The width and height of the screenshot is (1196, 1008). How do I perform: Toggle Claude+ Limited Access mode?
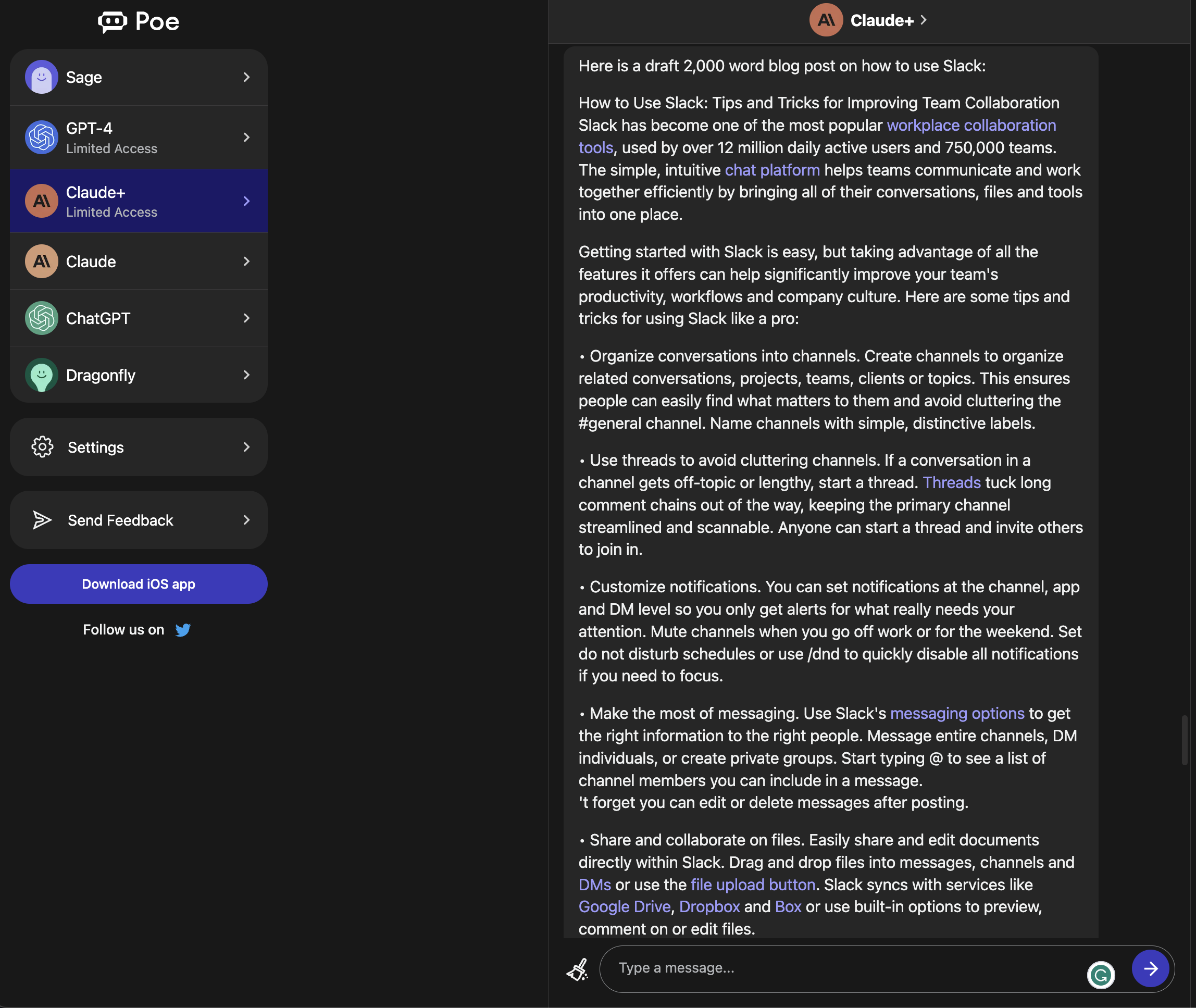click(139, 200)
